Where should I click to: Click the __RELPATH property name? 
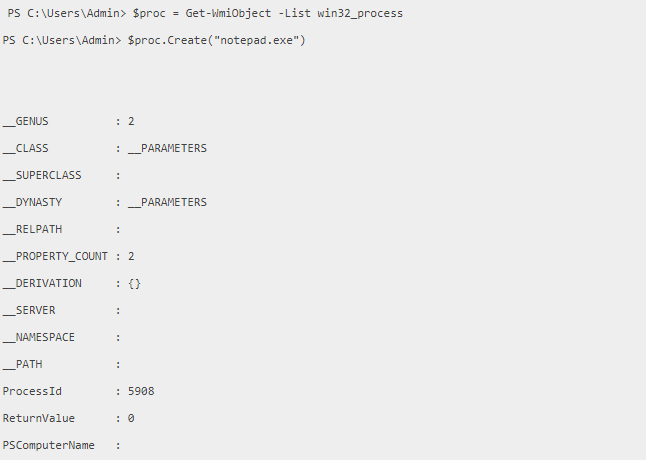pyautogui.click(x=32, y=229)
